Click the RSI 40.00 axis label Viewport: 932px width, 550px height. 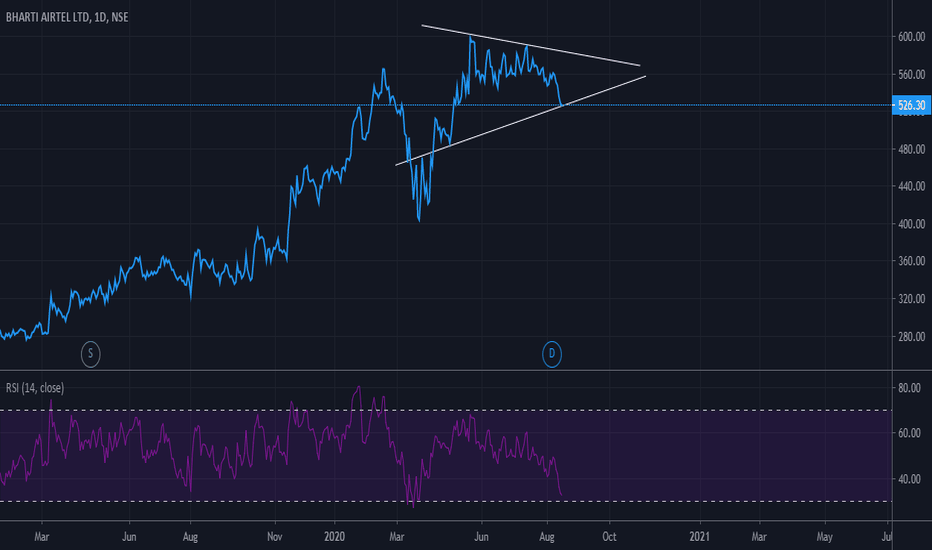[909, 479]
